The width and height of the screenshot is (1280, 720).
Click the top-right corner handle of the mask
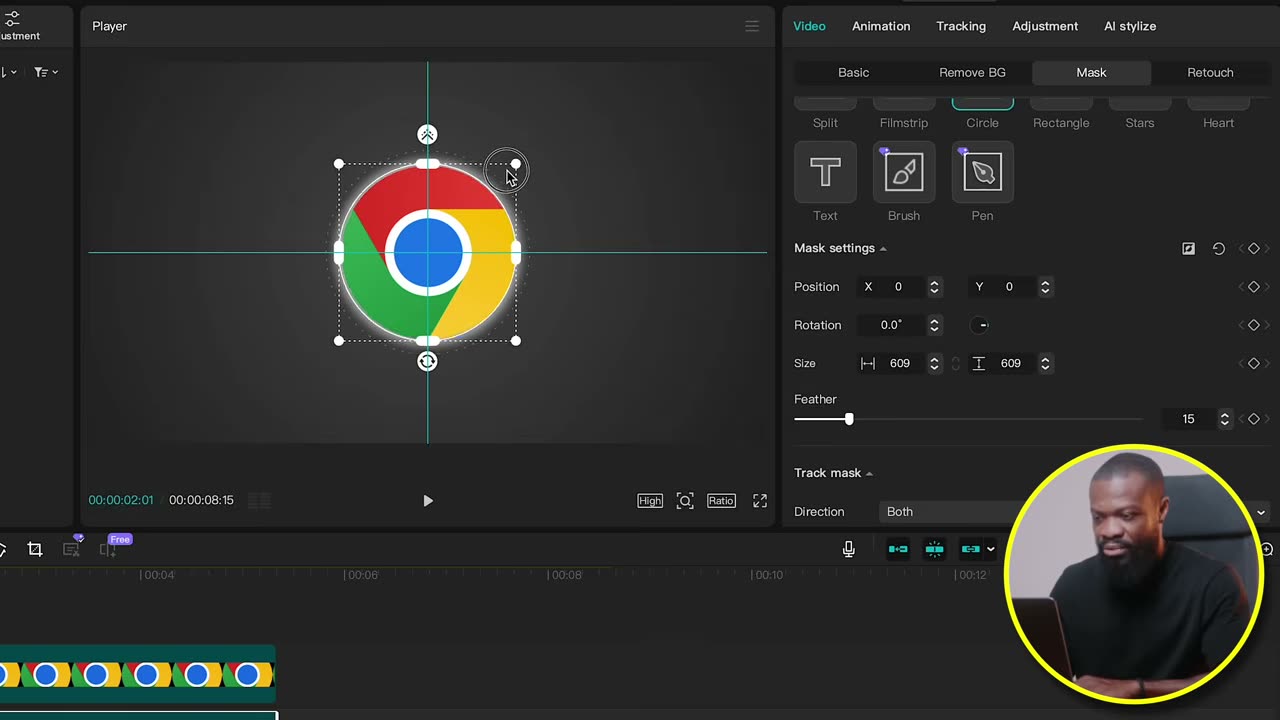click(516, 164)
